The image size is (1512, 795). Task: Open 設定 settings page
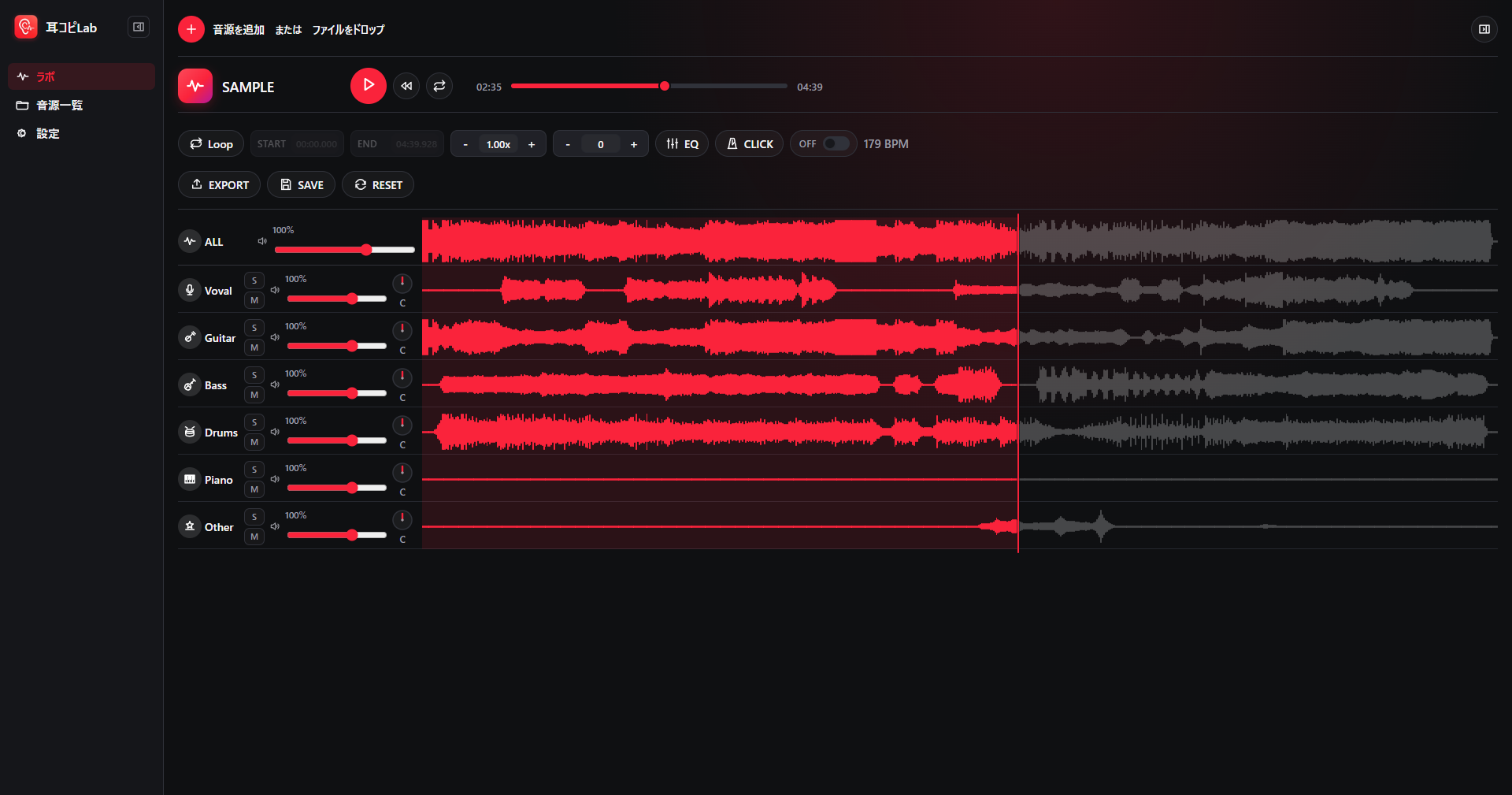click(x=81, y=133)
